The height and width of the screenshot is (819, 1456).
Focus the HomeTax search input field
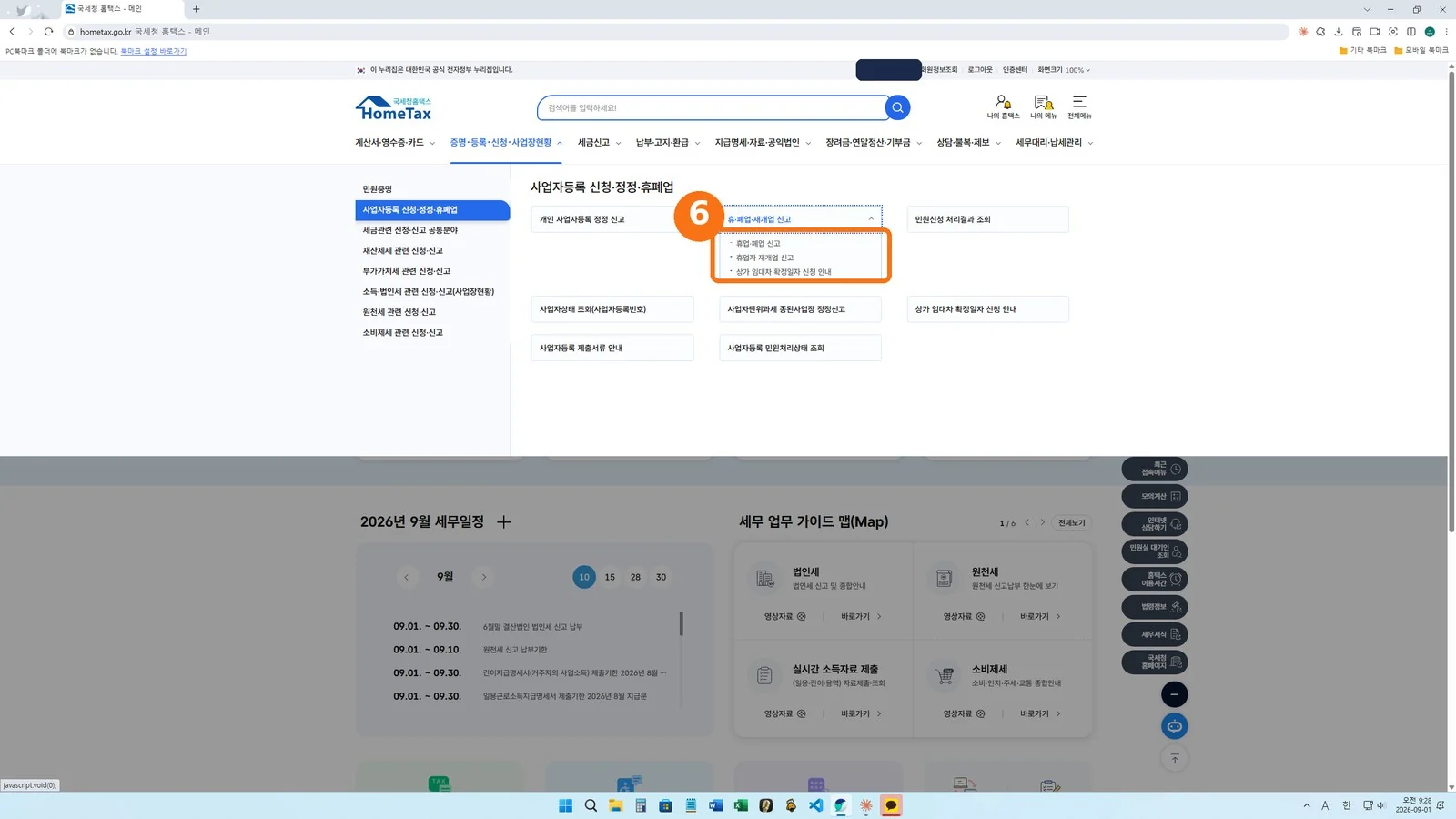(712, 107)
